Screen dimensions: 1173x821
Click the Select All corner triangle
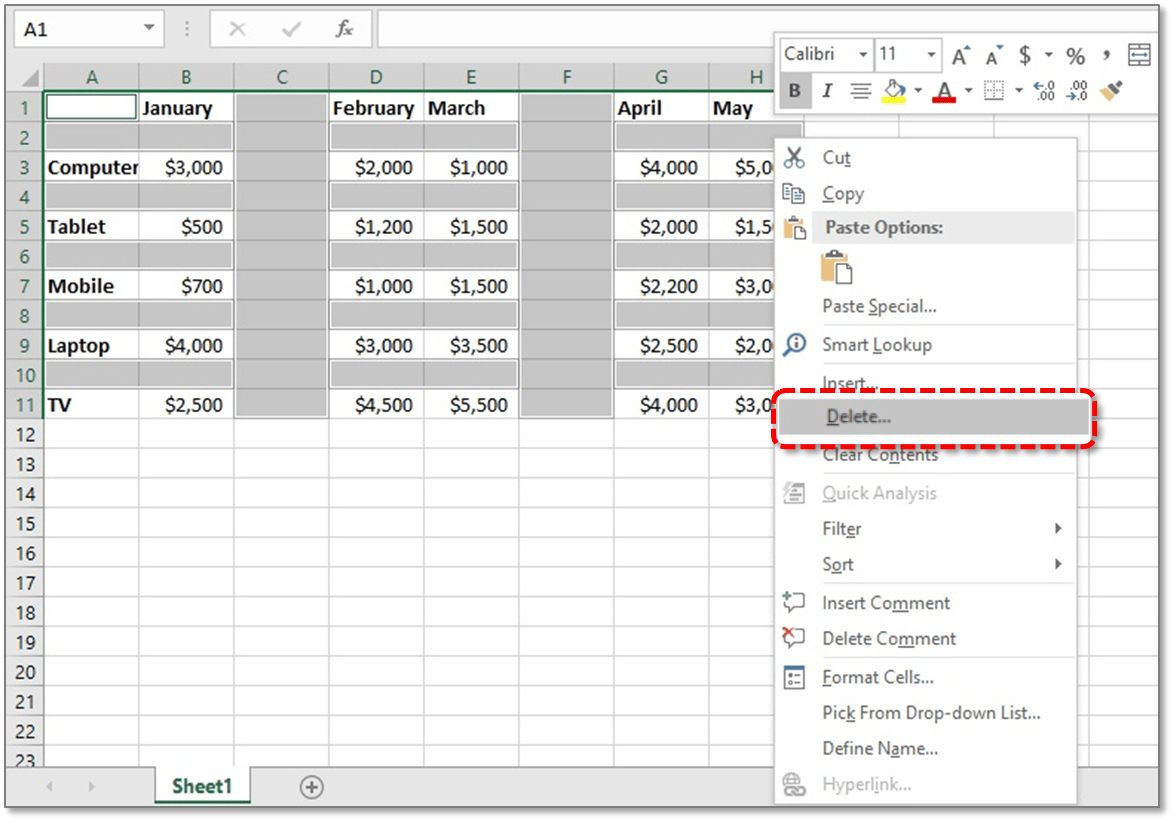coord(29,77)
